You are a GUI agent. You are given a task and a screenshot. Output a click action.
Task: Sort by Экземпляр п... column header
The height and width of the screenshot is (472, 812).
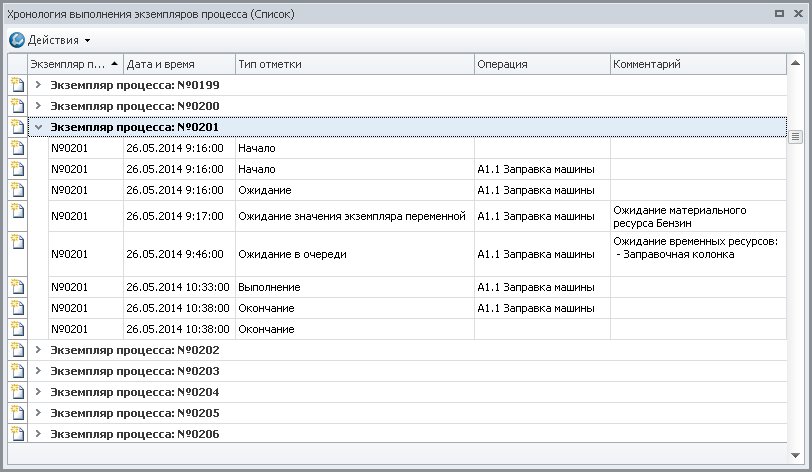click(75, 64)
